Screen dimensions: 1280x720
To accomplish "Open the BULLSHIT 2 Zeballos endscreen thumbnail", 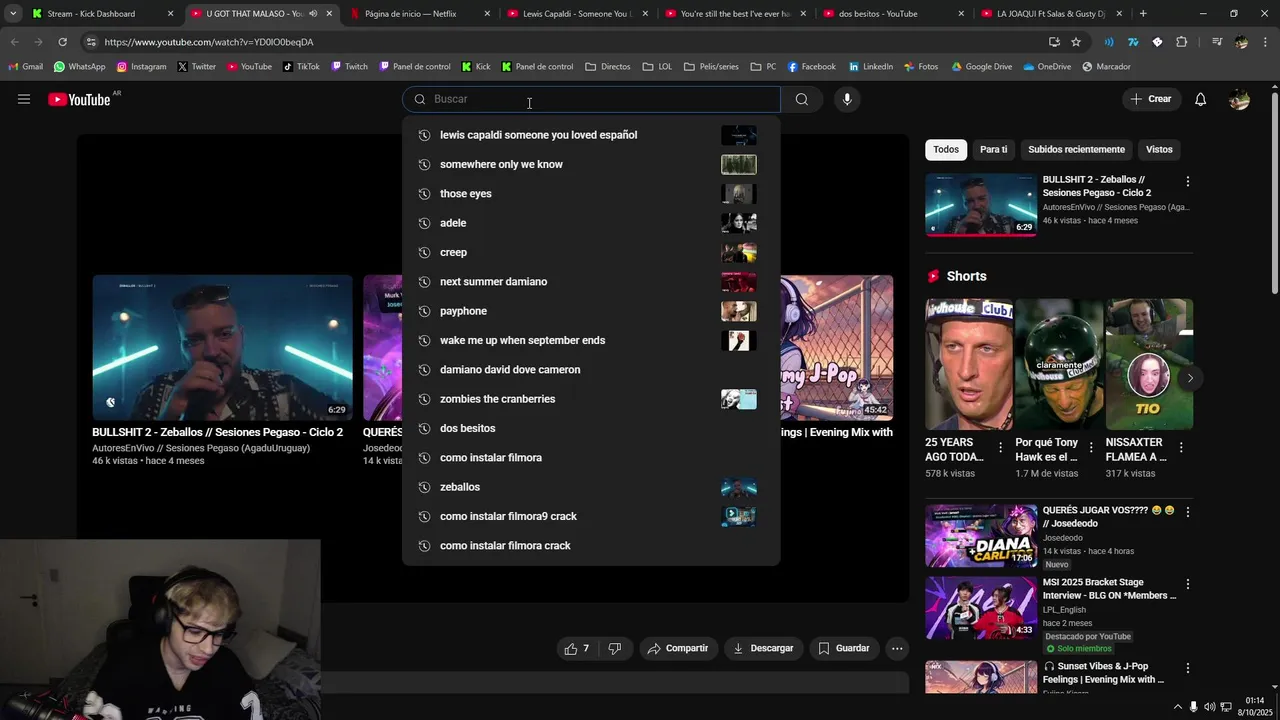I will coord(222,348).
